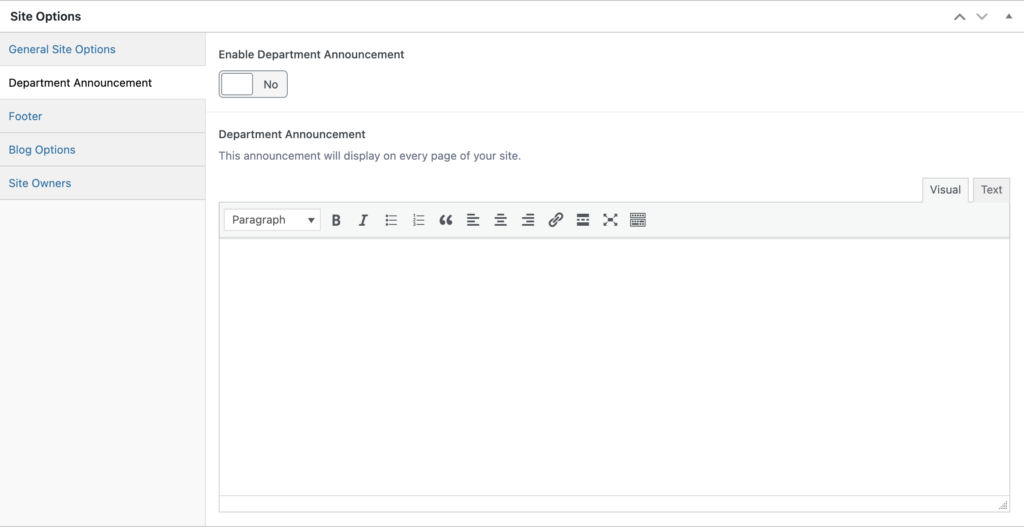
Task: Click the Italic formatting icon
Action: (363, 220)
